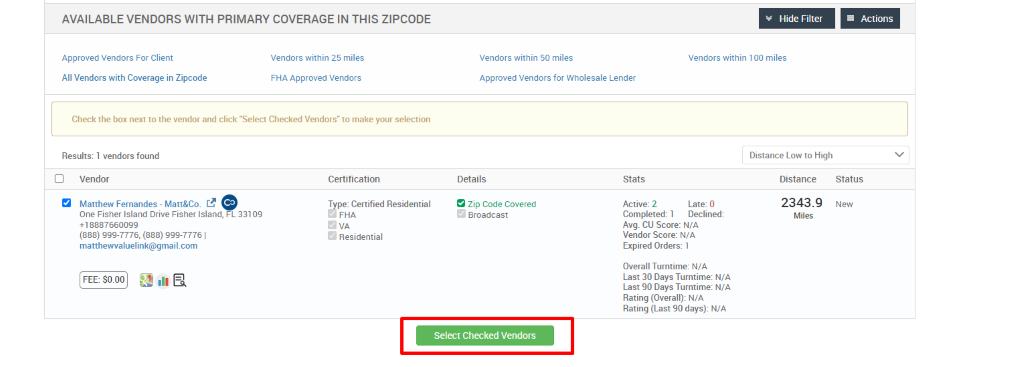The height and width of the screenshot is (367, 1024).
Task: Filter by Vendors within 100 miles
Action: point(737,58)
